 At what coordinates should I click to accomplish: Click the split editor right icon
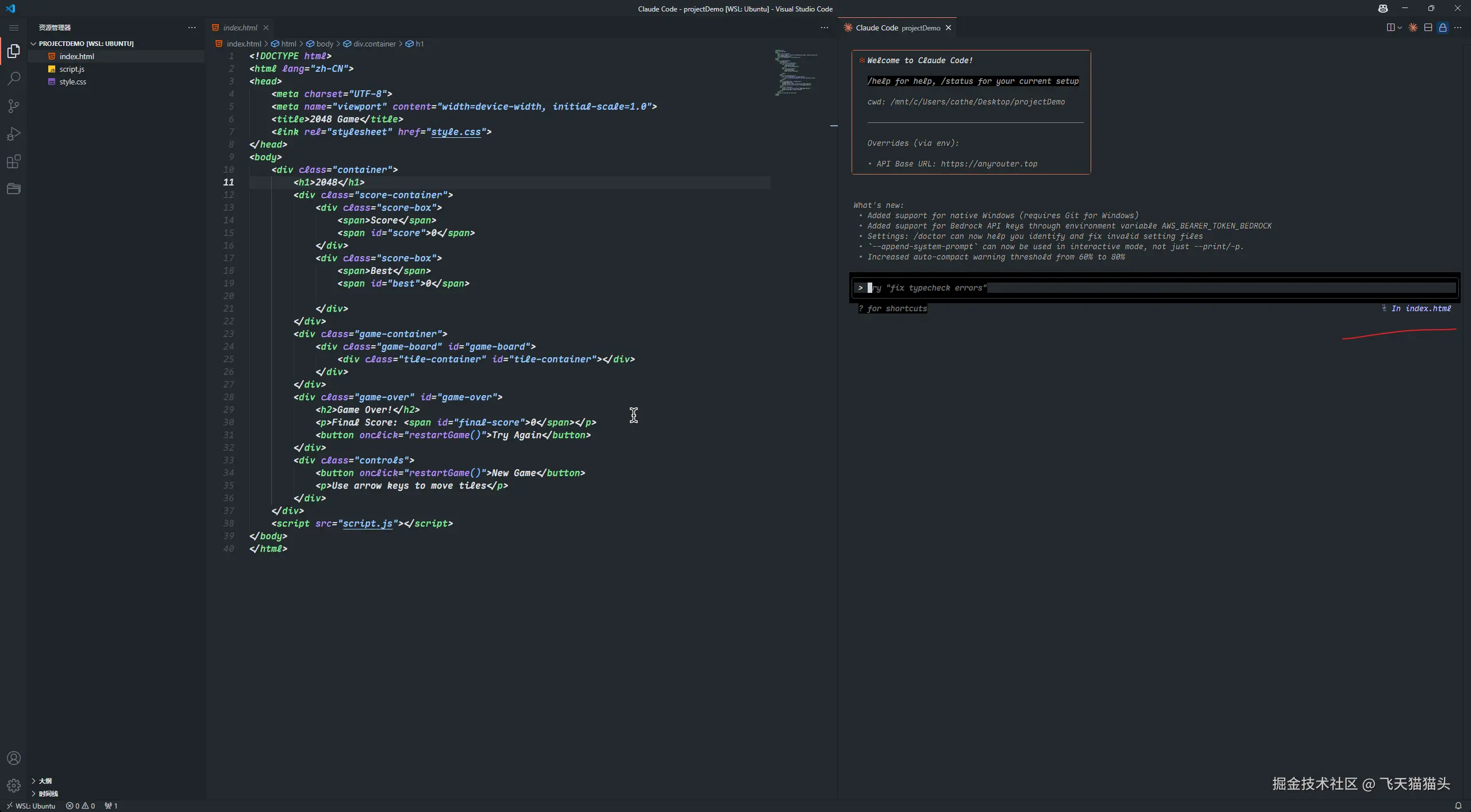pos(1391,28)
